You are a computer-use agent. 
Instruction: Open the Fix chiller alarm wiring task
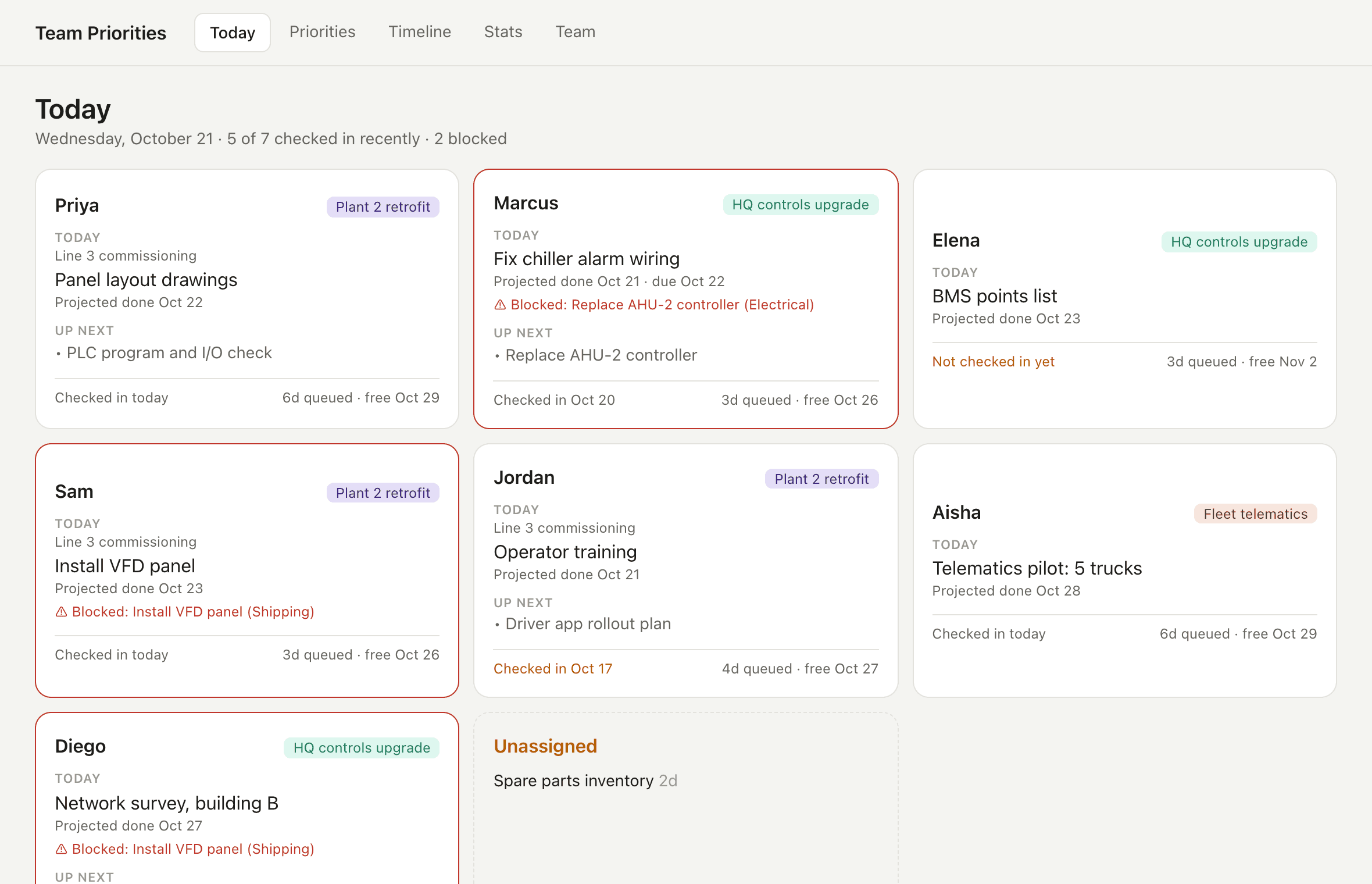[587, 259]
